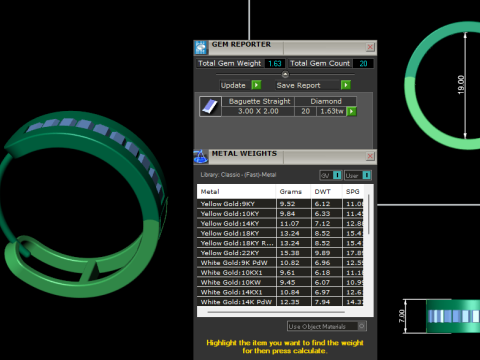The image size is (480, 360).
Task: Click the 6.12 DWT value
Action: pyautogui.click(x=322, y=204)
